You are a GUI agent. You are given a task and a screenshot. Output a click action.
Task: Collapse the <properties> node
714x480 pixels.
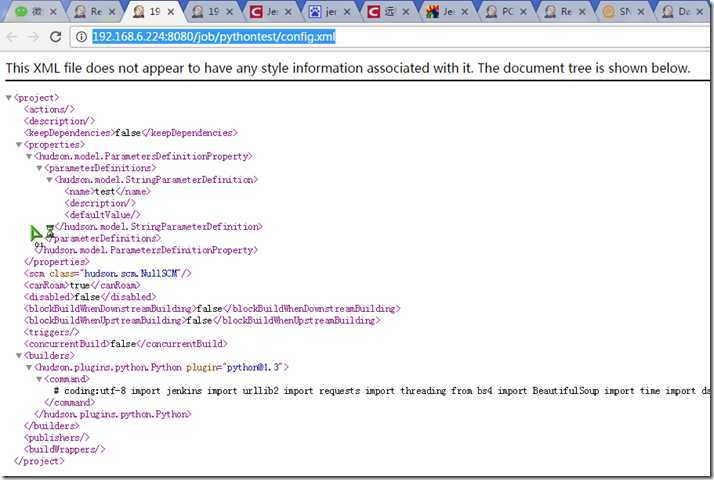[x=19, y=145]
